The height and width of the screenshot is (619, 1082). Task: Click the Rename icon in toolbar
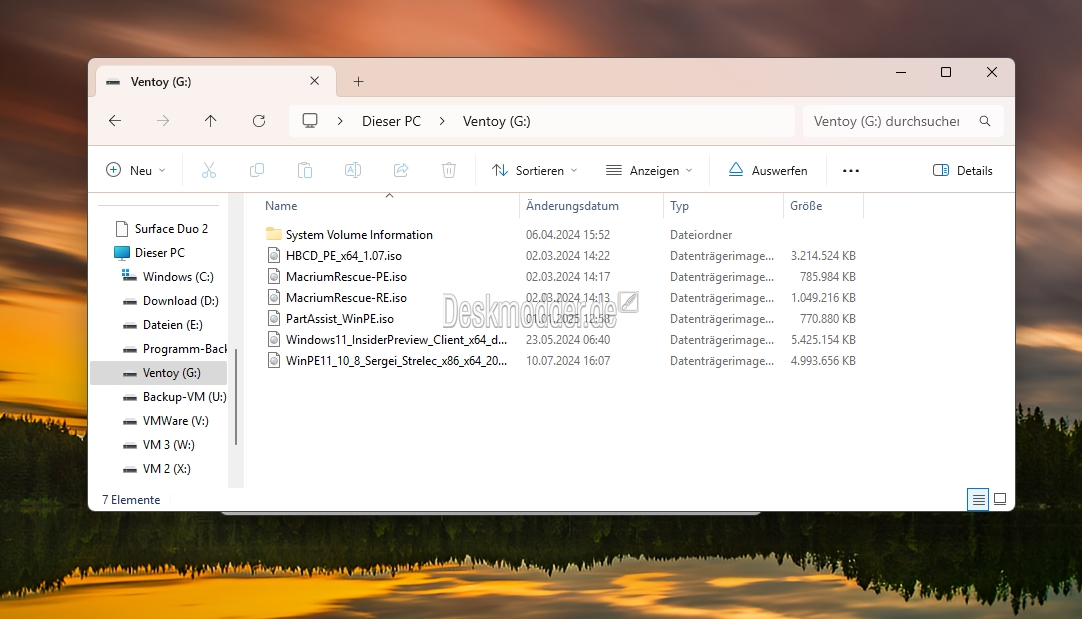353,170
